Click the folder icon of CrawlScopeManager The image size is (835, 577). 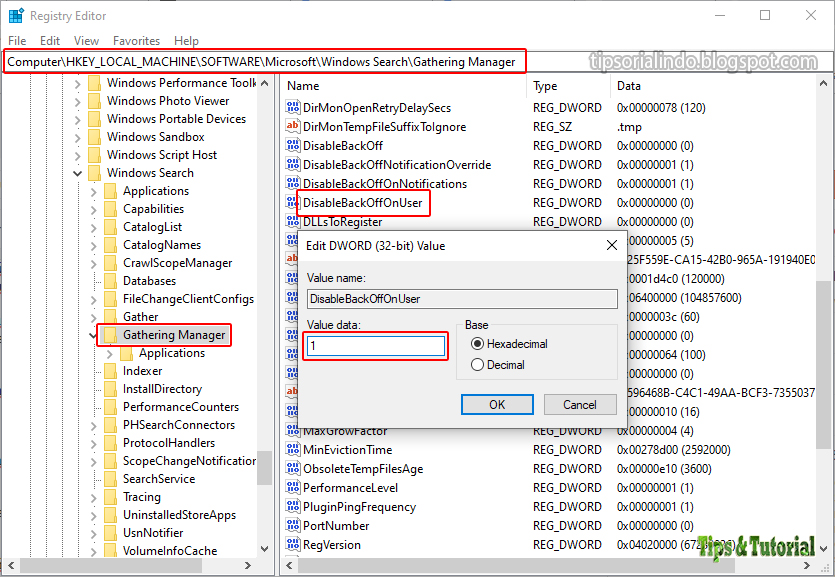(110, 262)
